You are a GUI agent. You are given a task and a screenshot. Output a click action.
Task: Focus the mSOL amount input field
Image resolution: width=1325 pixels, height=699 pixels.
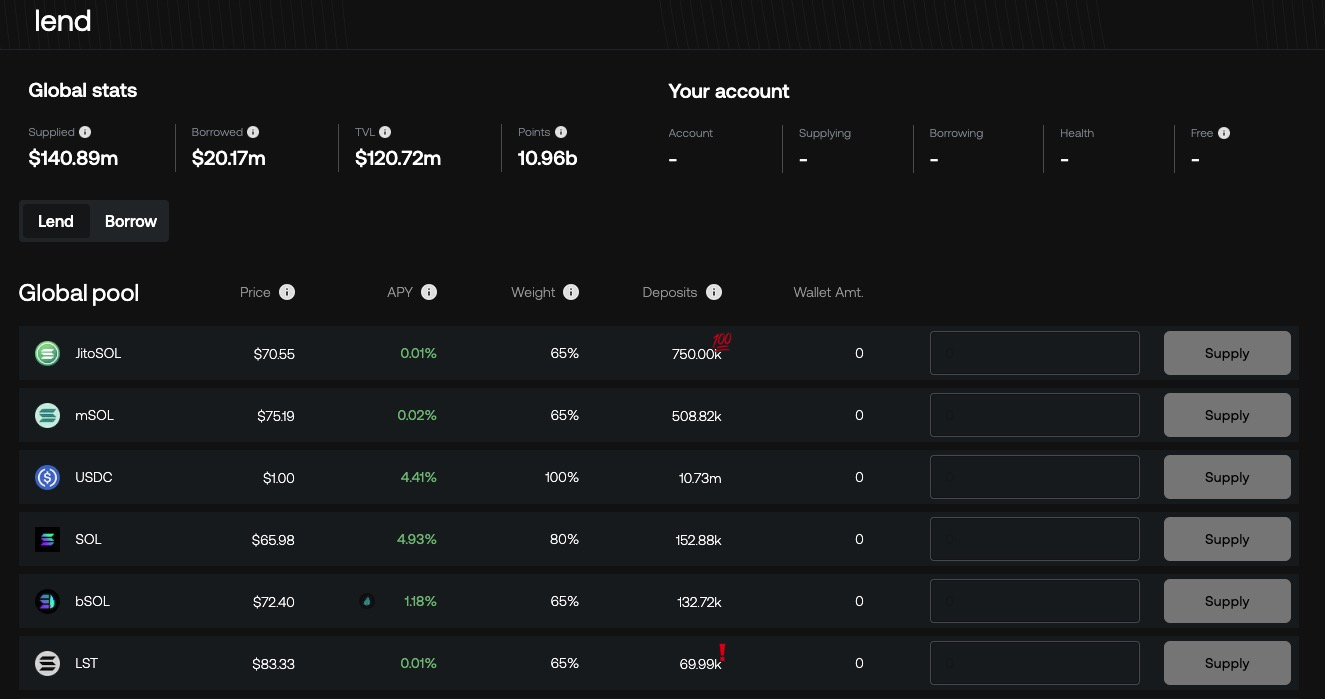[x=1034, y=415]
